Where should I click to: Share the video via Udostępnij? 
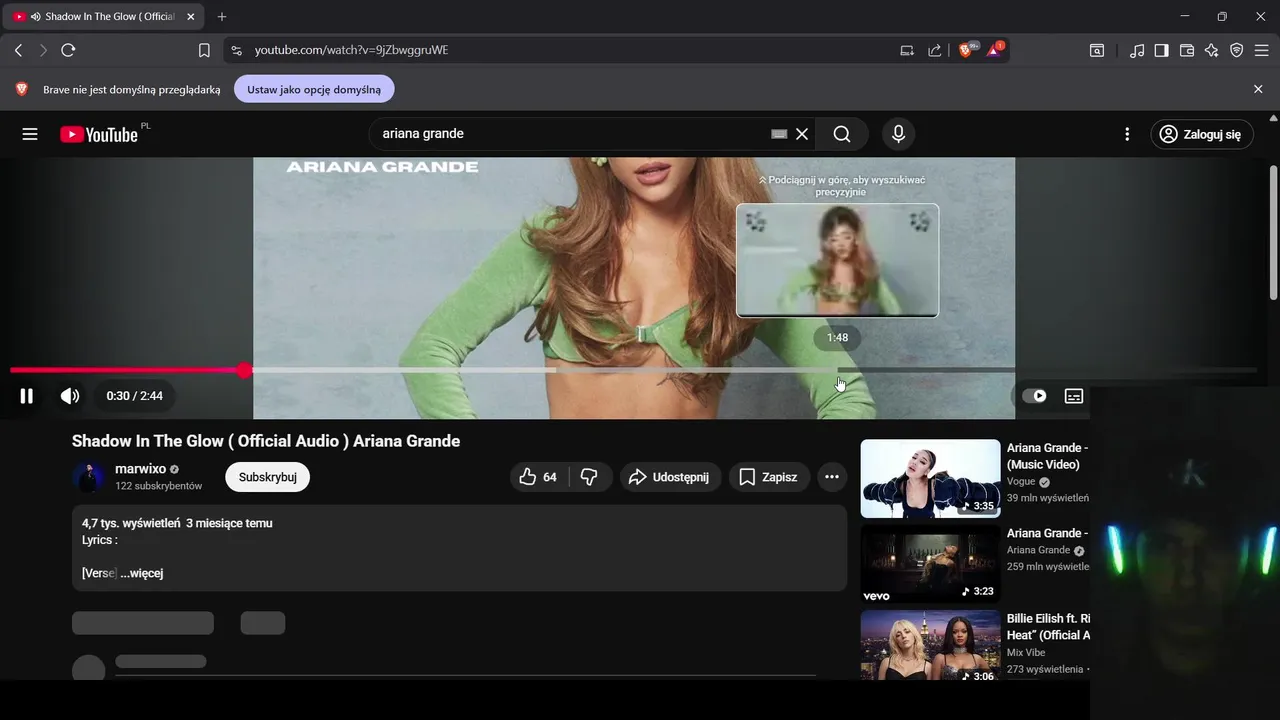[x=670, y=477]
